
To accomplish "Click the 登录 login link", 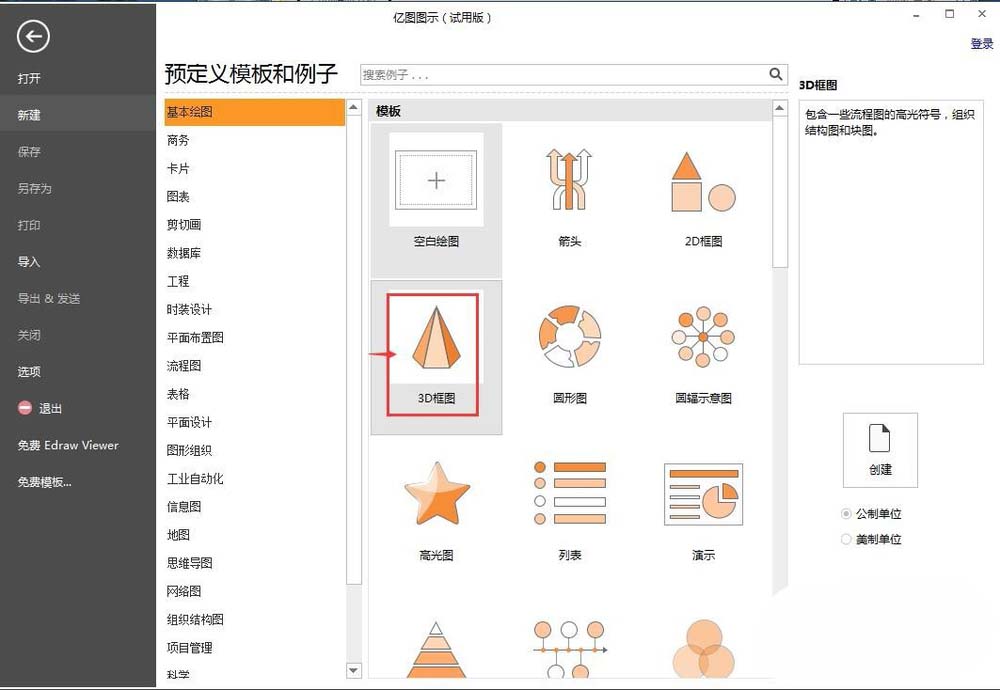I will click(x=982, y=43).
